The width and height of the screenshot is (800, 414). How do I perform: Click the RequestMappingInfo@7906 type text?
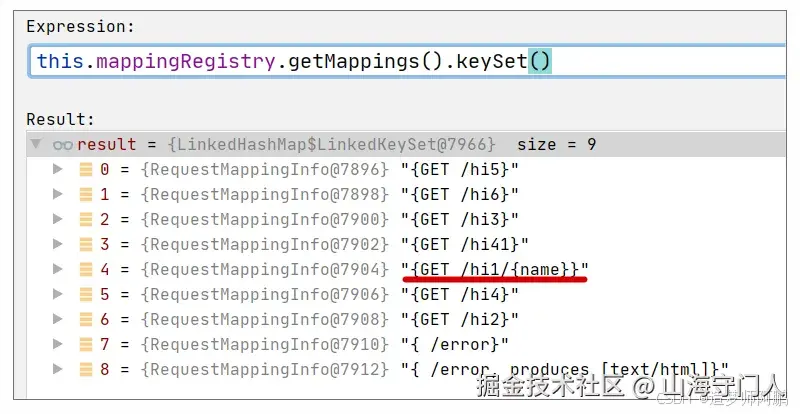(x=265, y=295)
